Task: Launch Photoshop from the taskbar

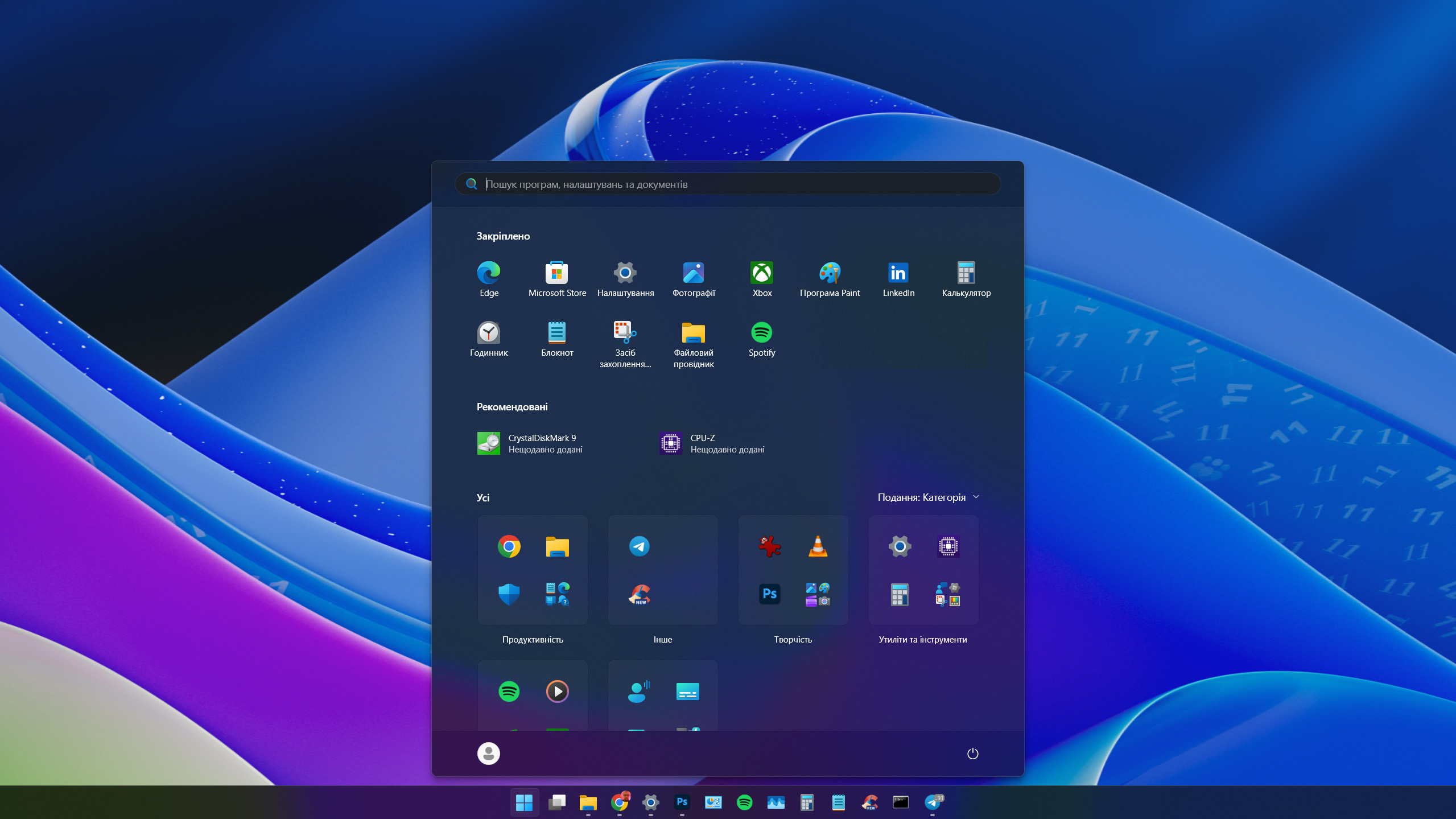Action: click(x=682, y=803)
